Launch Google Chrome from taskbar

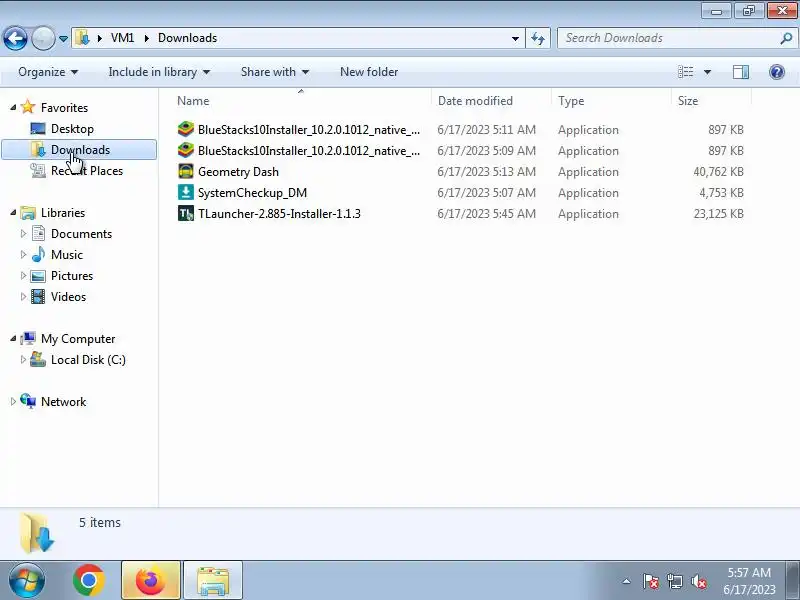pyautogui.click(x=89, y=581)
